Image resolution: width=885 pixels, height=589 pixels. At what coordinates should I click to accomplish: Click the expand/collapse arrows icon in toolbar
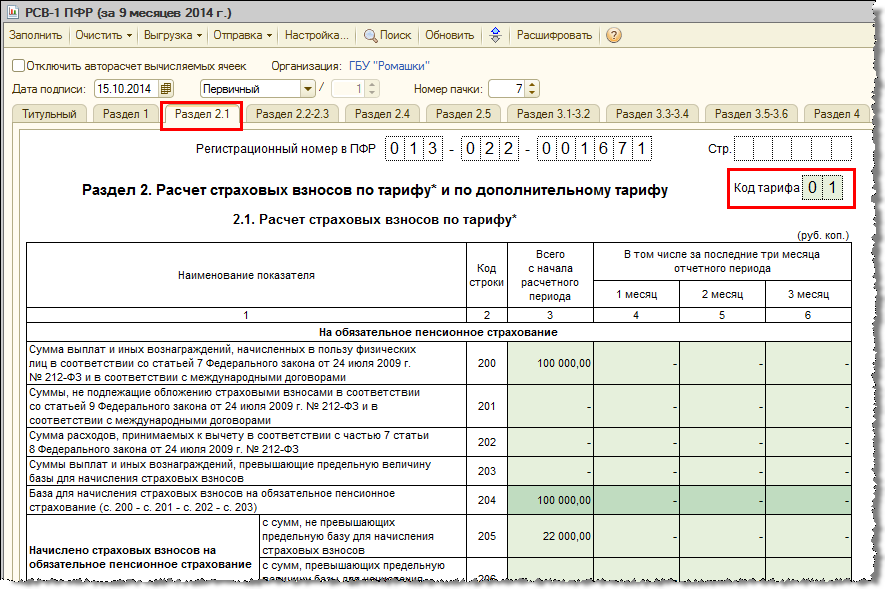[x=495, y=35]
